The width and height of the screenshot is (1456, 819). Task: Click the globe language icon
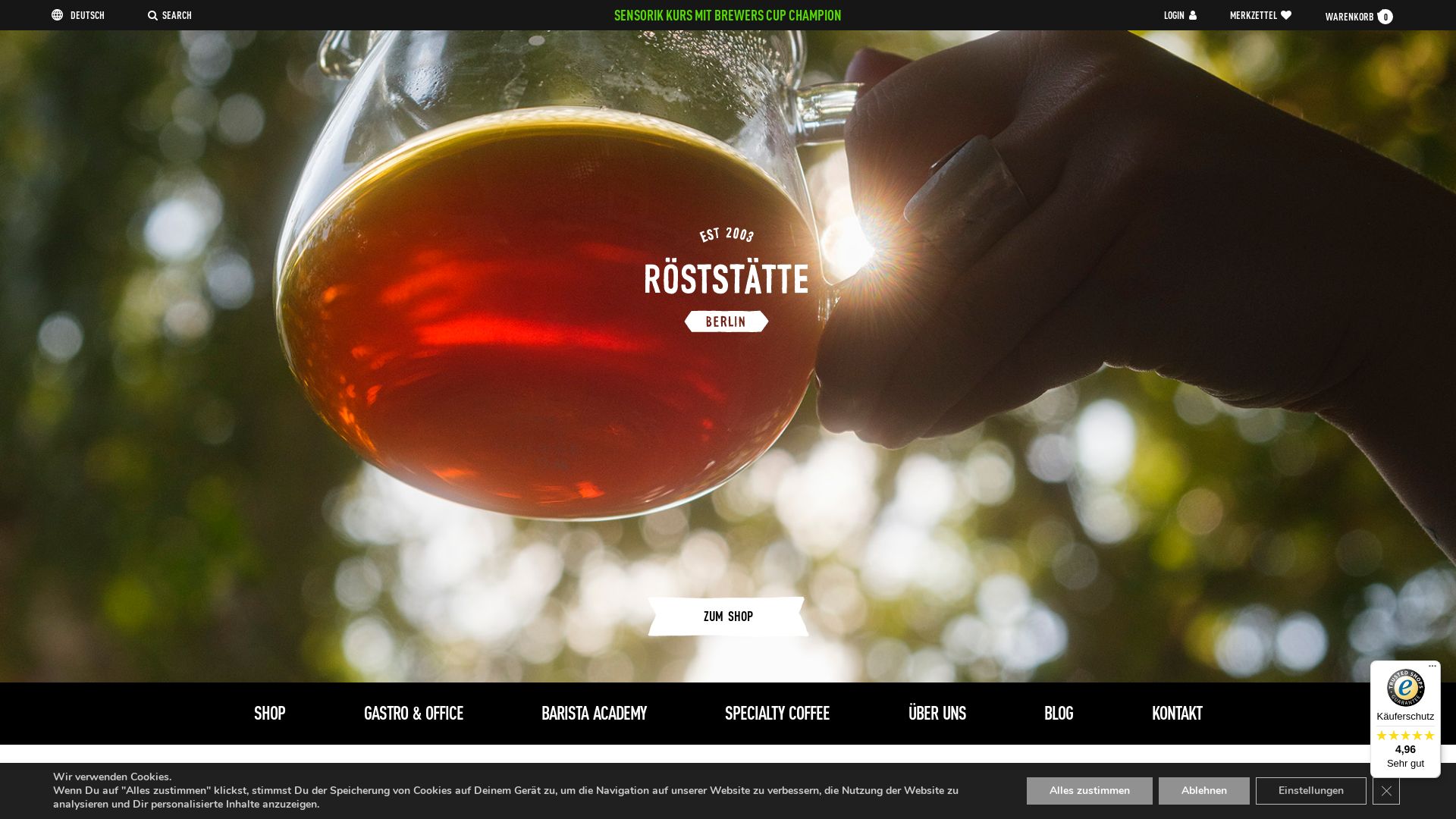pyautogui.click(x=57, y=15)
